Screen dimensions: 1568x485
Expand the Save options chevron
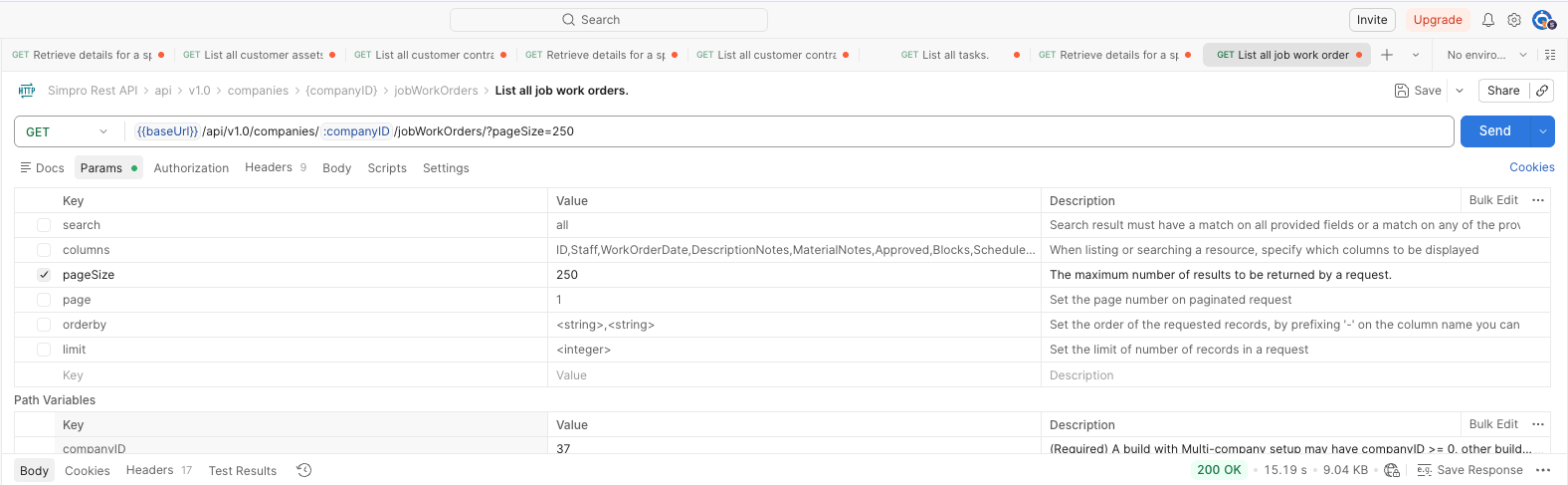pyautogui.click(x=1460, y=91)
